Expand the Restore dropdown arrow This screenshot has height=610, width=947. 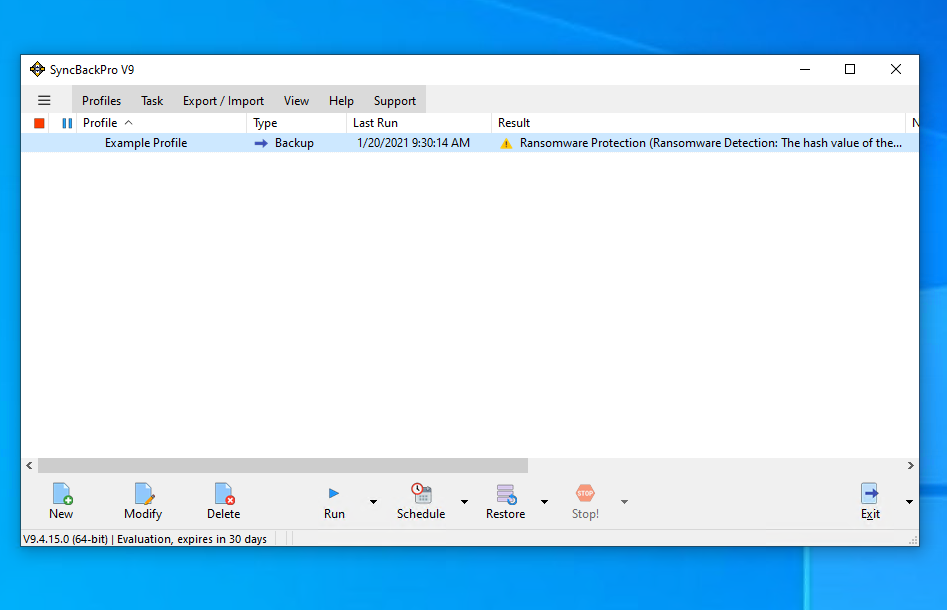544,502
